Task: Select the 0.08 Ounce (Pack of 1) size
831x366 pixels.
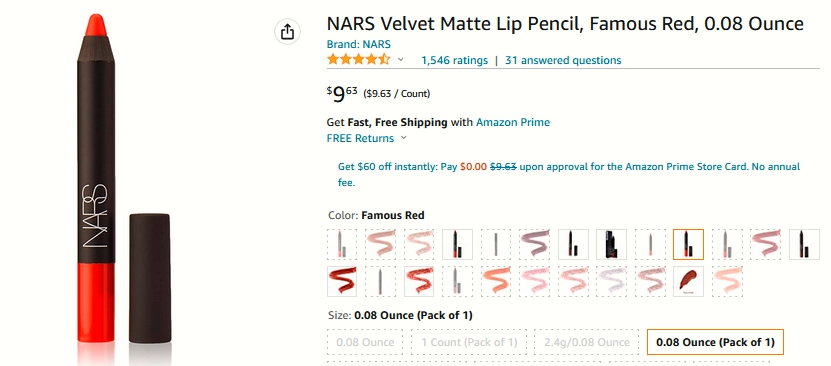Action: (x=715, y=342)
